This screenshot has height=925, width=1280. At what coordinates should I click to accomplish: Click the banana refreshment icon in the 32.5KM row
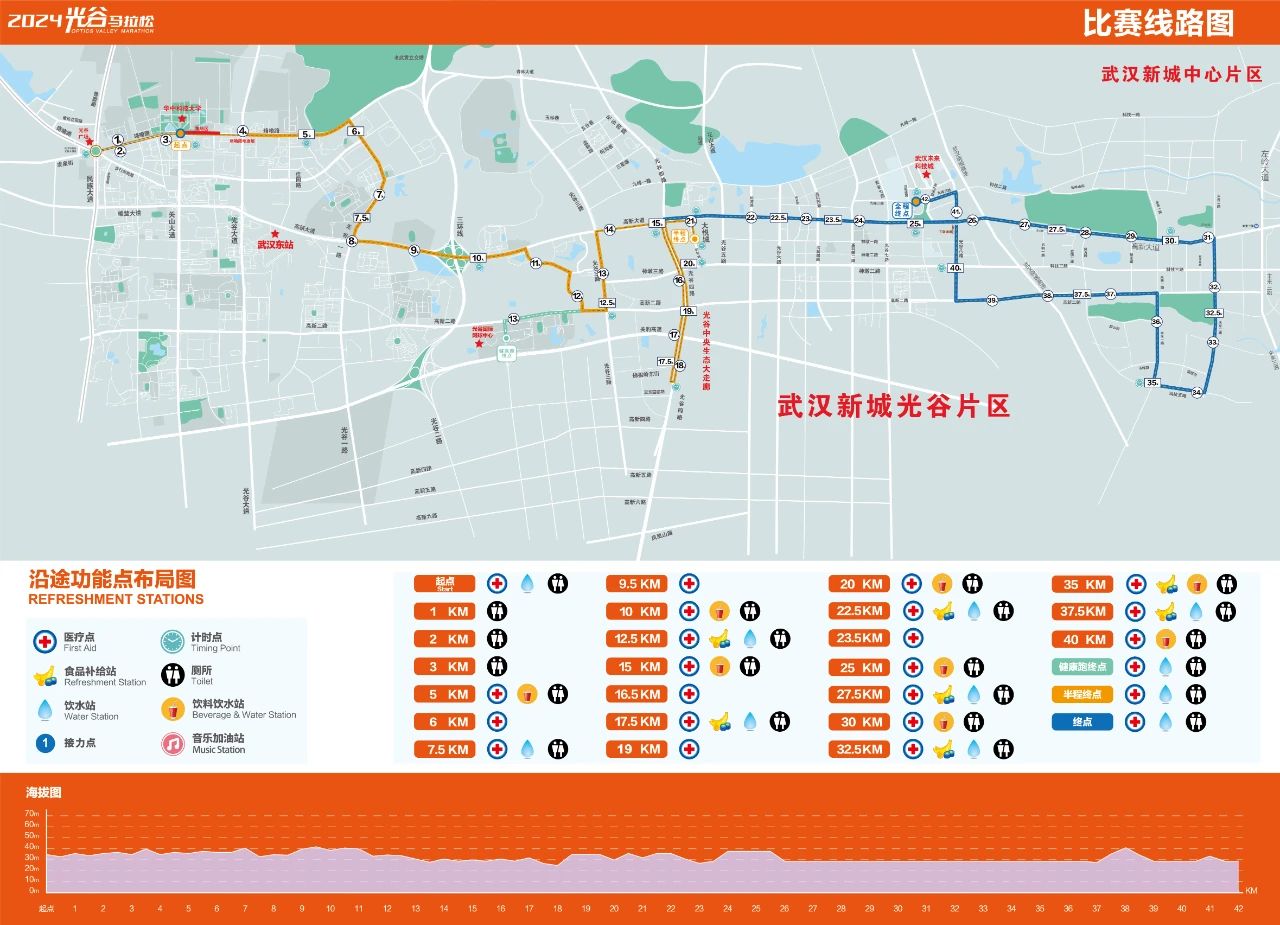pos(942,749)
